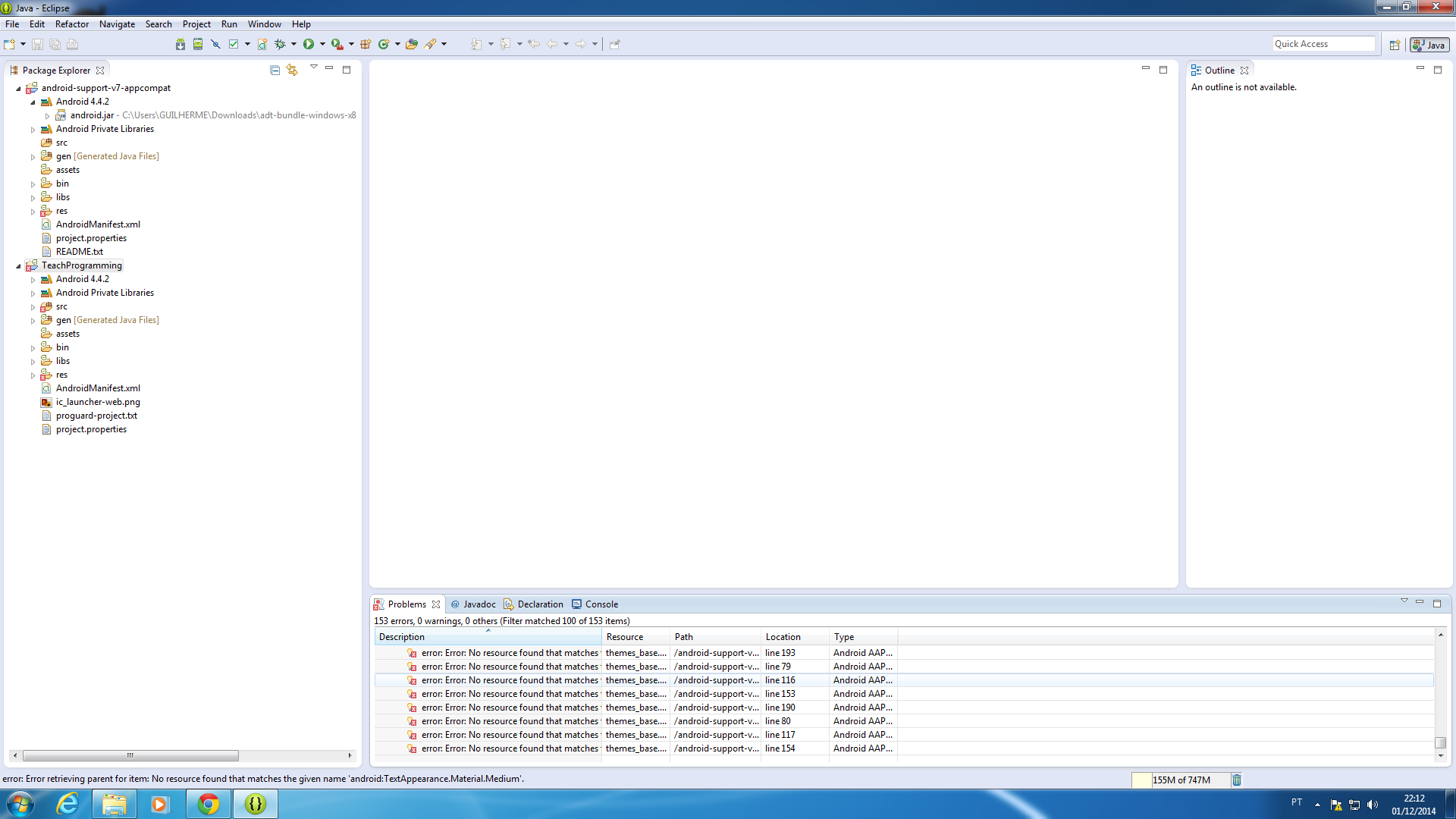Screen dimensions: 1456x819
Task: Click the ic_launcher-web.png file
Action: [x=98, y=401]
